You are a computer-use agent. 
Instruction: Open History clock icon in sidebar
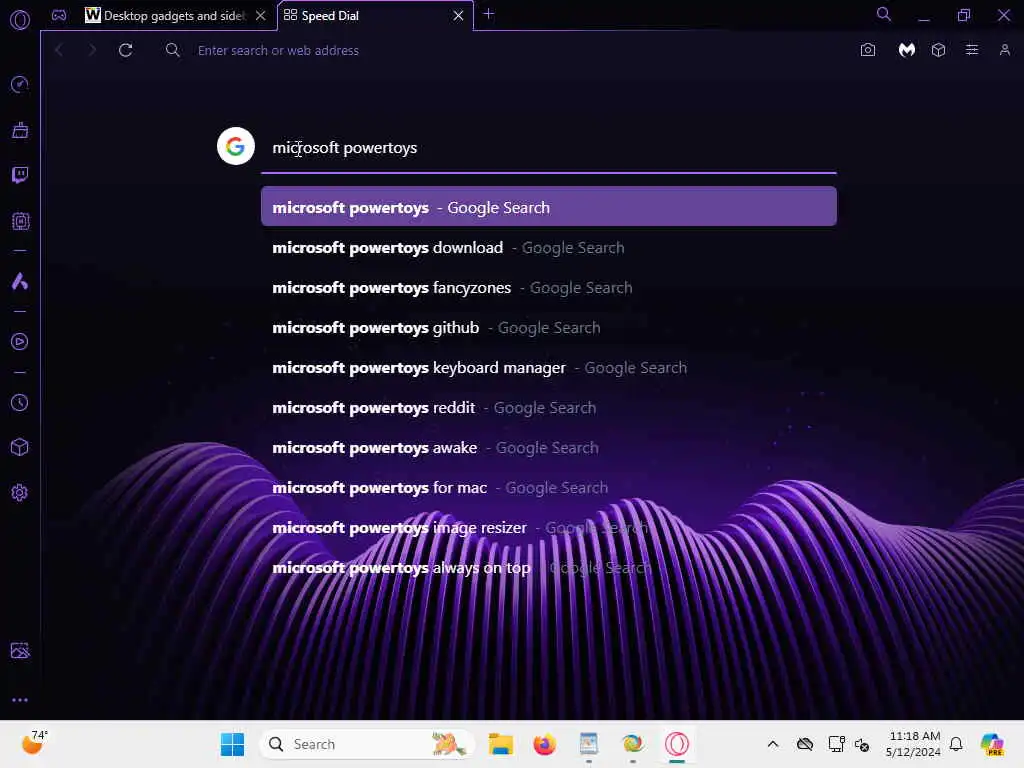(20, 402)
